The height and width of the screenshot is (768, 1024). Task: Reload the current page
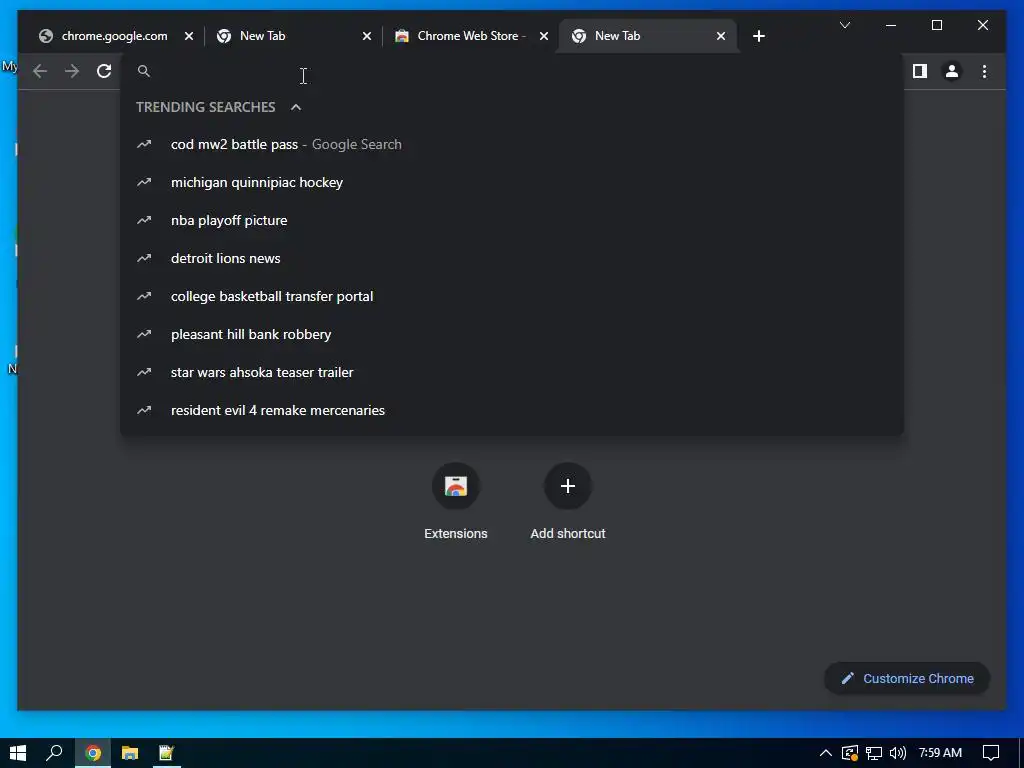click(x=104, y=71)
